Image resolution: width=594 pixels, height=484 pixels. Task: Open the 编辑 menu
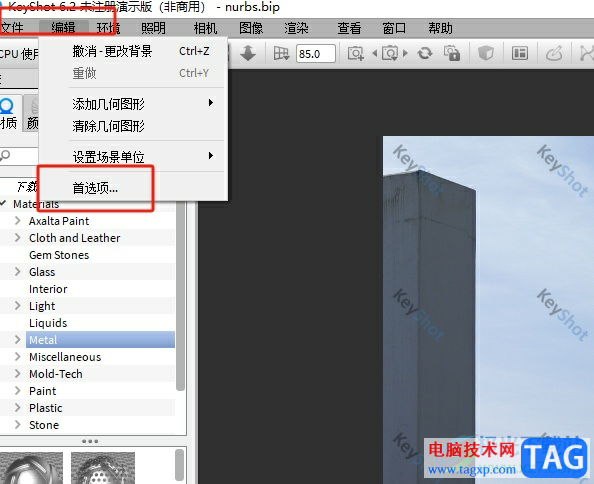coord(63,28)
